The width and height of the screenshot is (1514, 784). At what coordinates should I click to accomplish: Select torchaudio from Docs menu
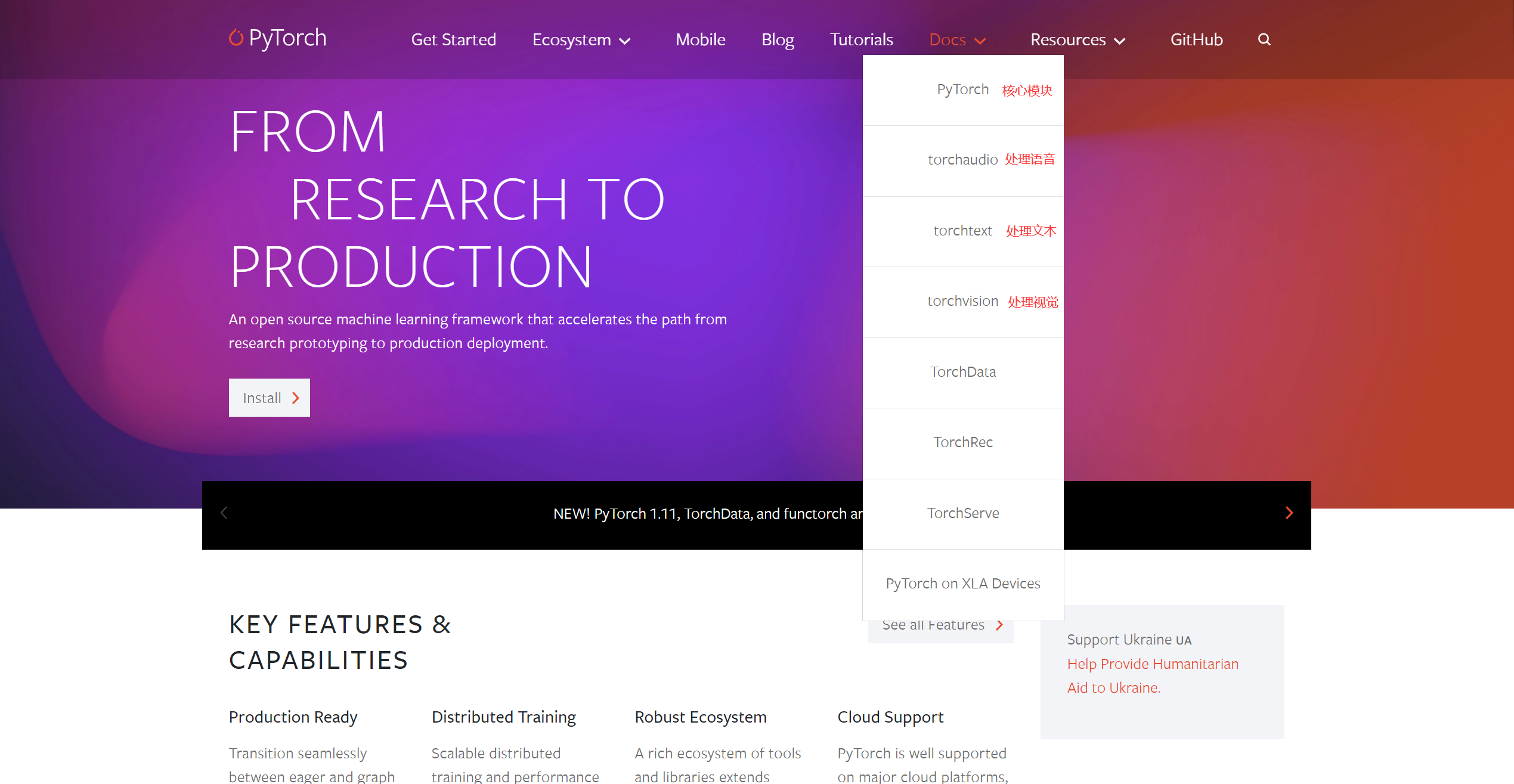pyautogui.click(x=962, y=160)
